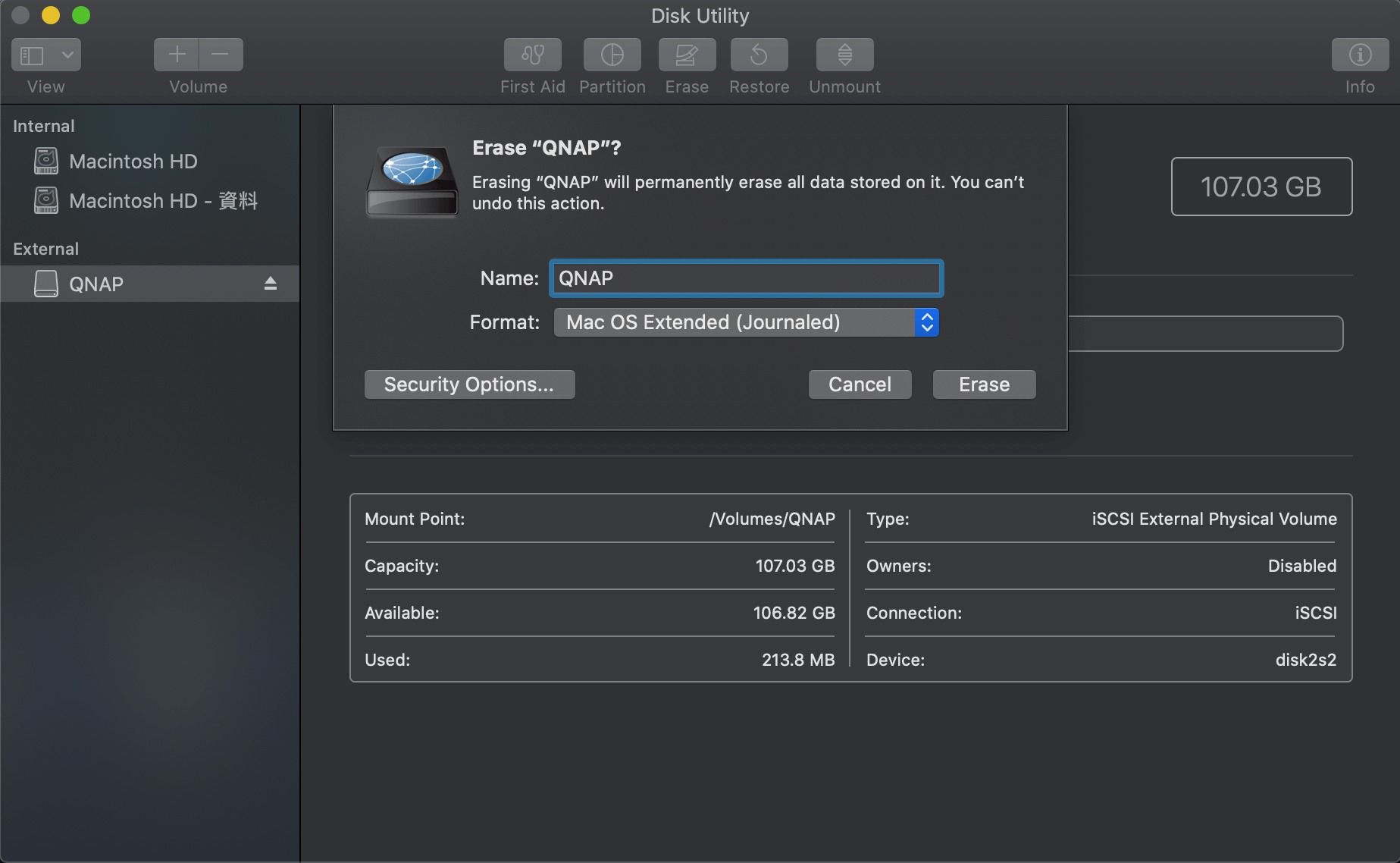
Task: Add a volume with the plus icon
Action: pos(177,55)
